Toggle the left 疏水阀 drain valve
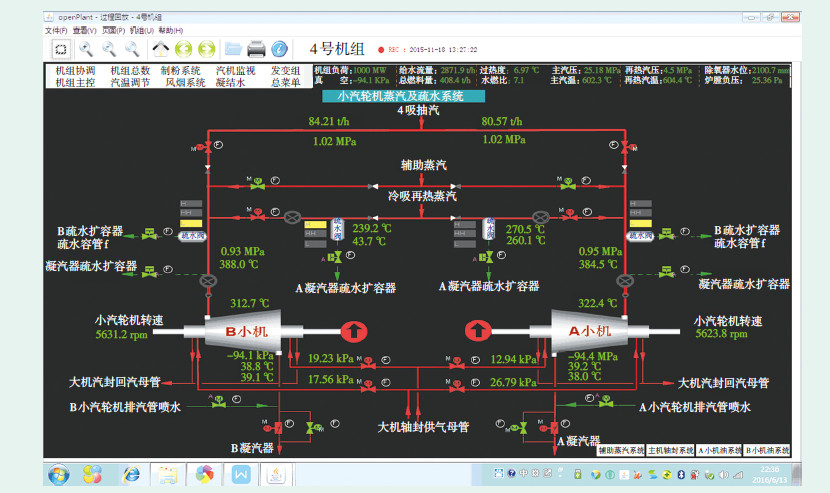The width and height of the screenshot is (830, 493). [191, 237]
